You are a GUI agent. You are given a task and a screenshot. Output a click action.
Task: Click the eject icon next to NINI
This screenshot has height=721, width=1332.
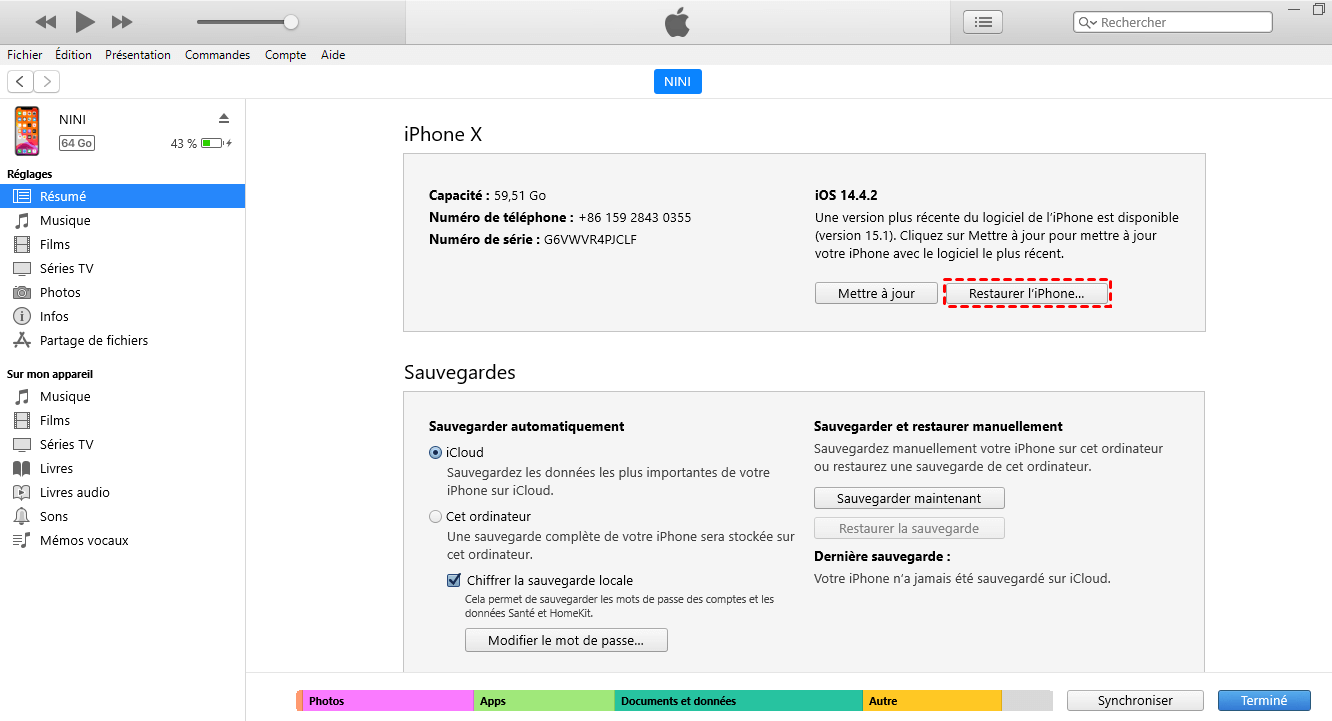point(224,118)
